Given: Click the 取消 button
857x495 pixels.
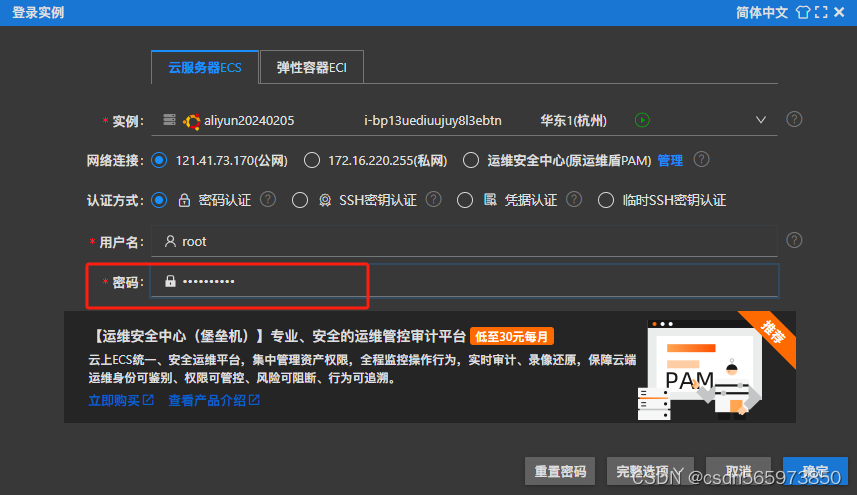Looking at the screenshot, I should pos(738,471).
